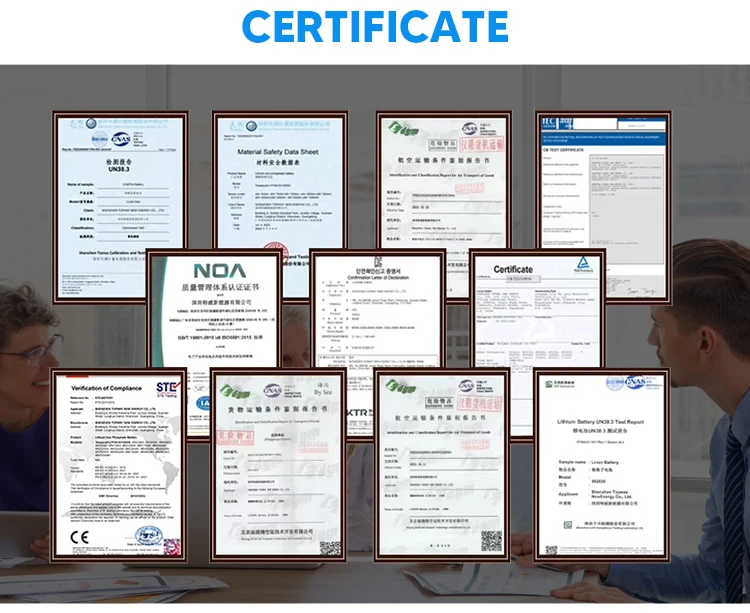
Task: Click the 'Lithium Battery UN38.3 Test Report' title
Action: click(600, 422)
